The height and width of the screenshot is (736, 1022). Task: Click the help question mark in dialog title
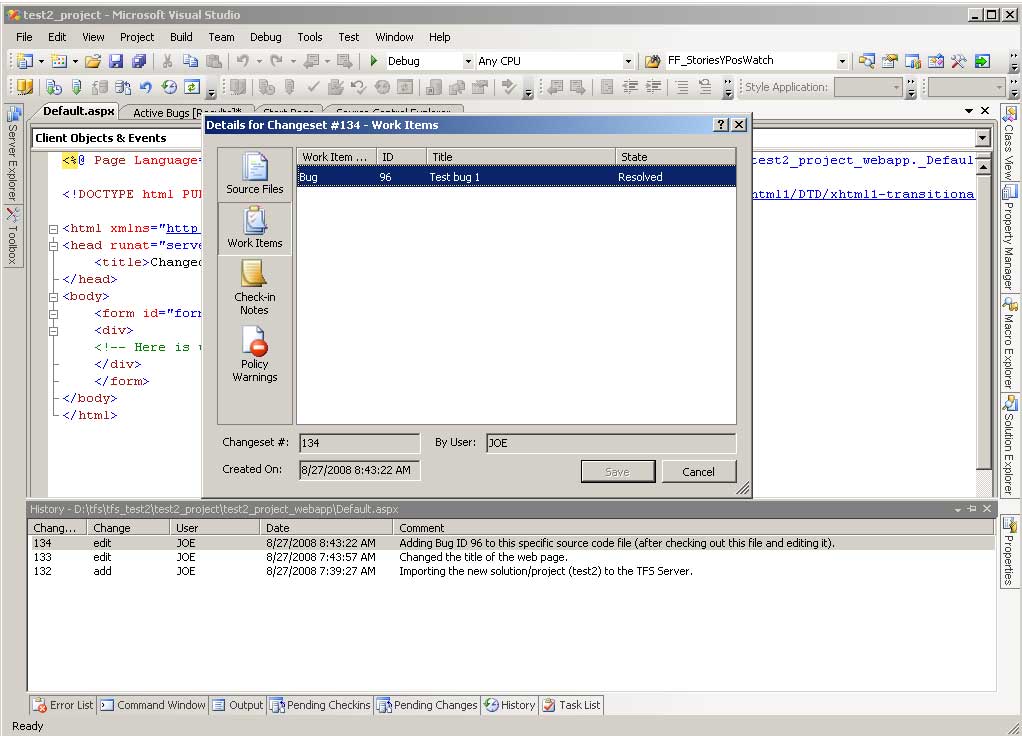coord(721,125)
